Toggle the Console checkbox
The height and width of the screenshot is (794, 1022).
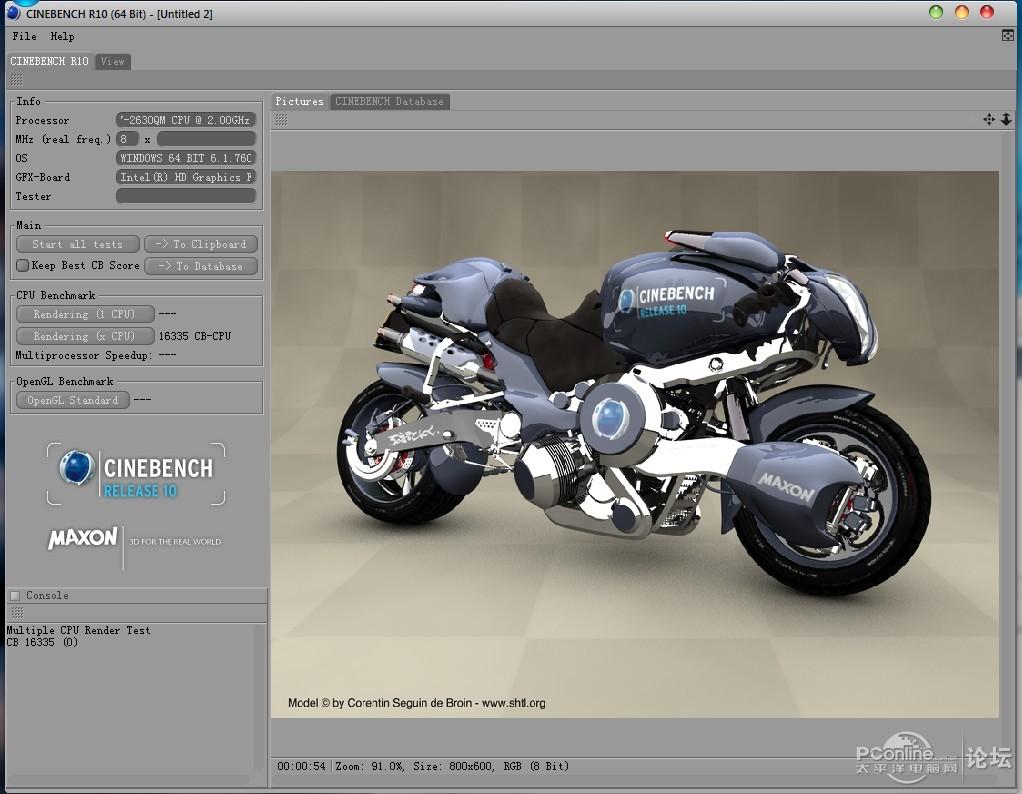pos(15,595)
